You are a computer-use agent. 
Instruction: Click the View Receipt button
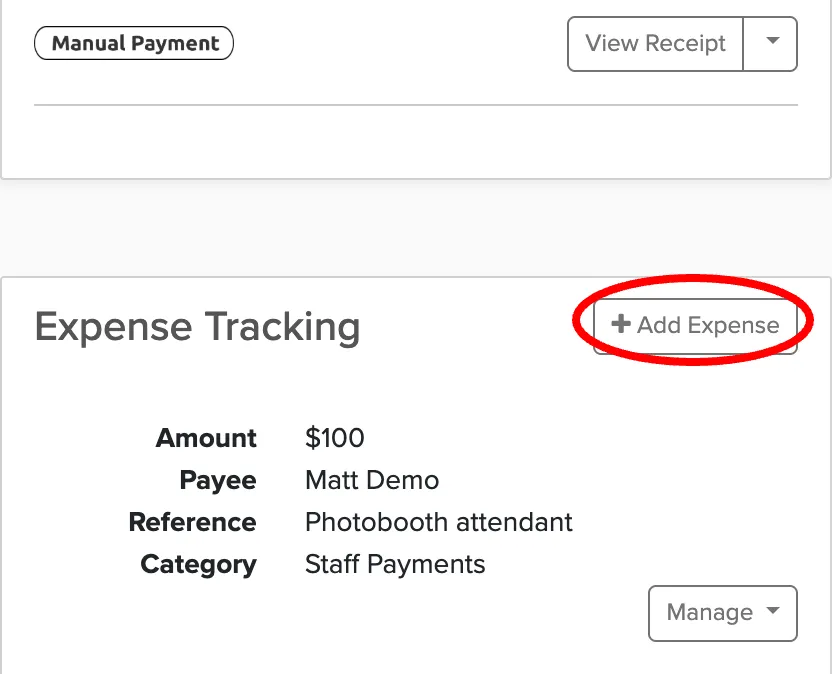pos(655,44)
